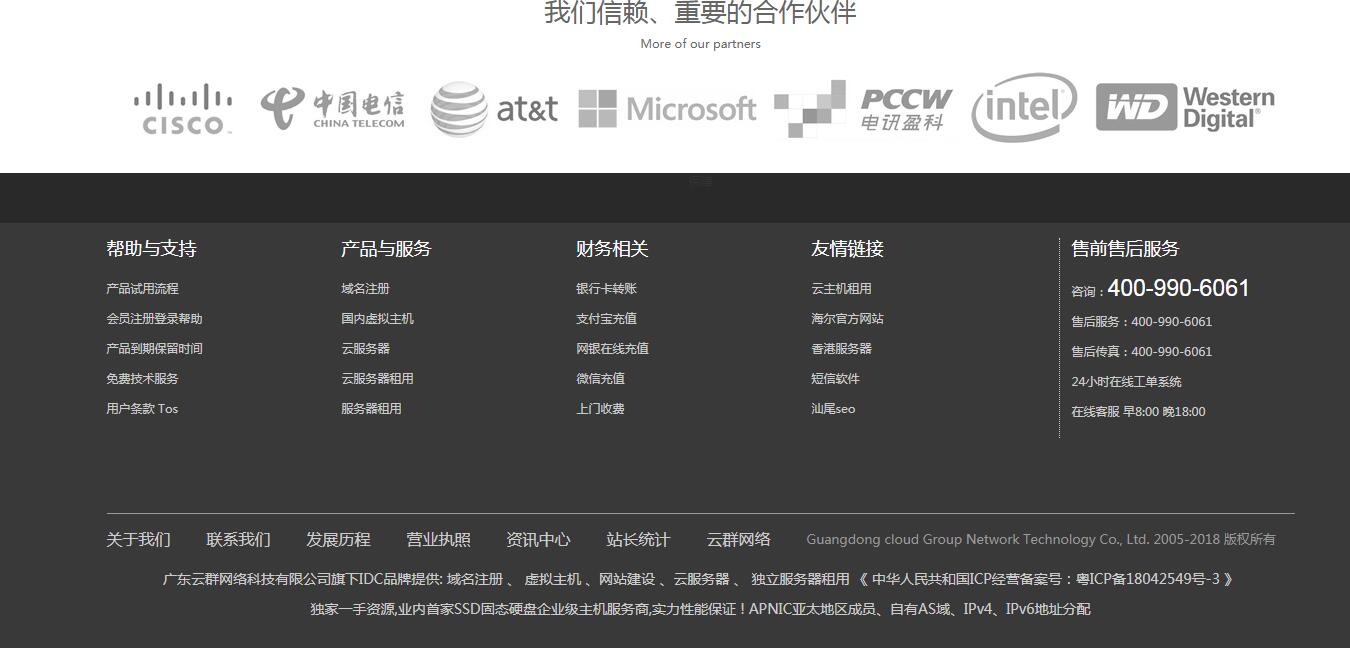Open the PCCW 电讯盈科 logo

[x=864, y=109]
